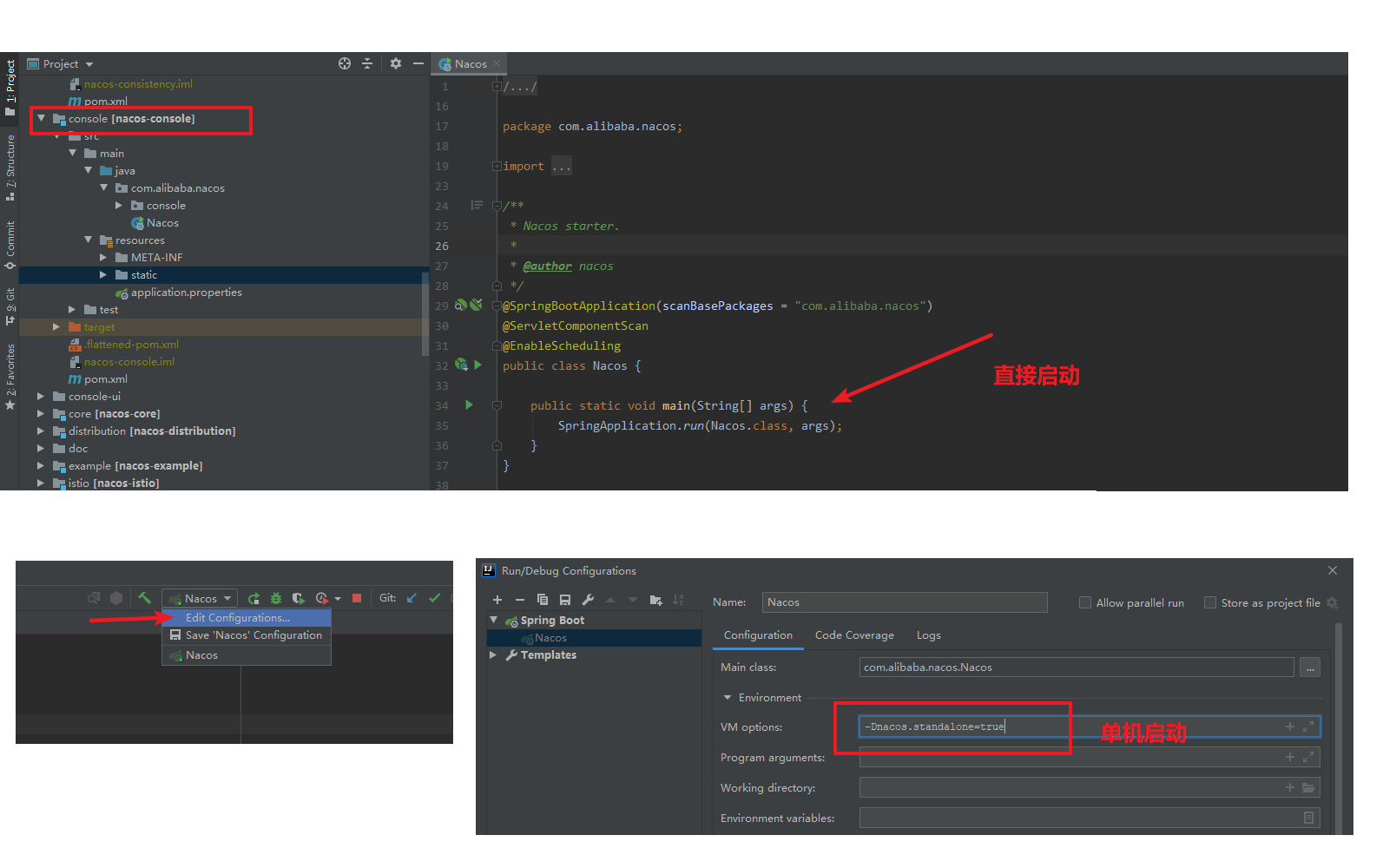Click the copy configuration icon
Viewport: 1396px width, 868px height.
click(x=543, y=600)
